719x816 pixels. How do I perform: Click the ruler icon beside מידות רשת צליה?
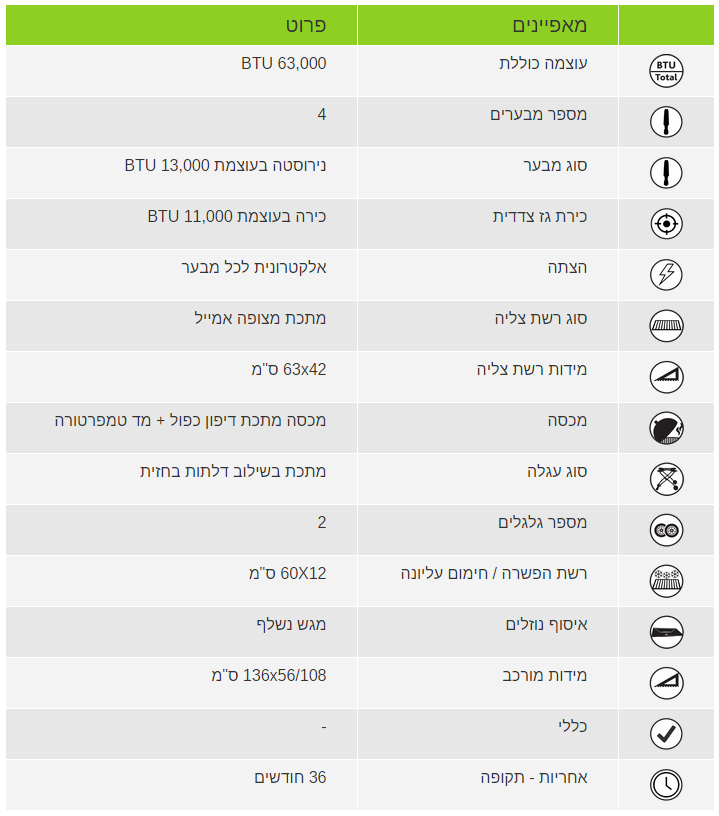[x=666, y=377]
